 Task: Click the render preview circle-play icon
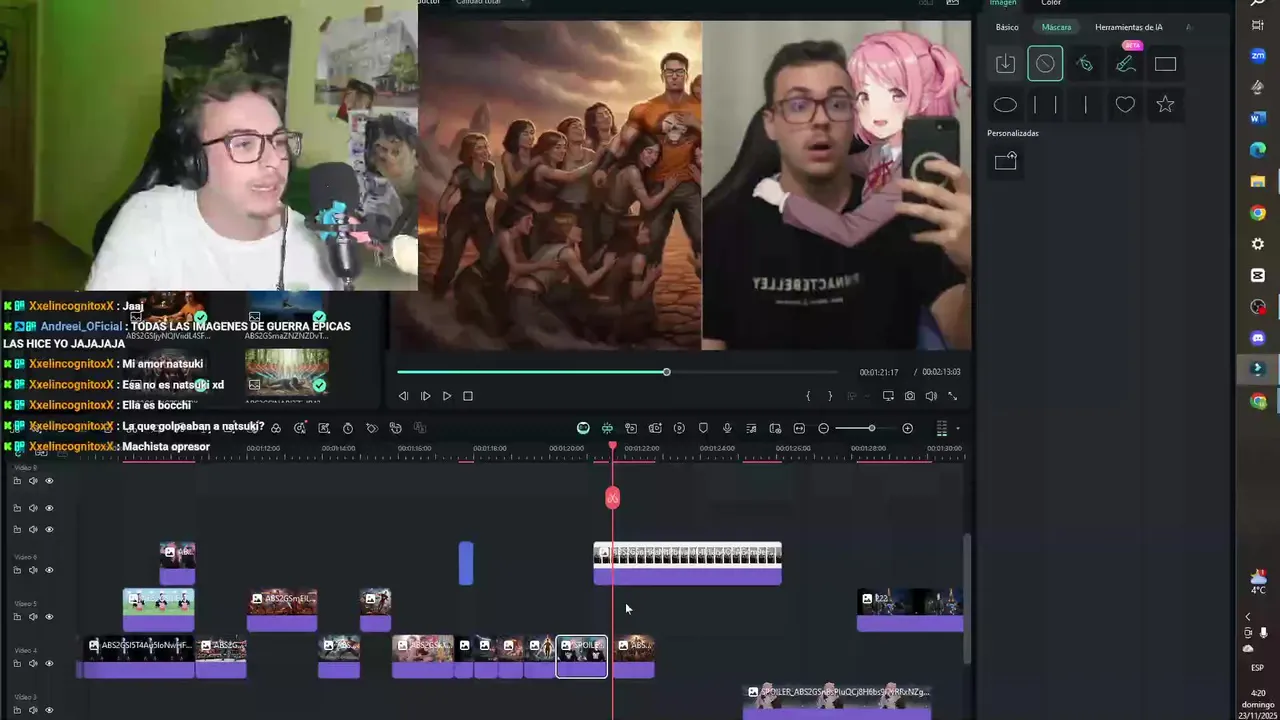(x=679, y=428)
